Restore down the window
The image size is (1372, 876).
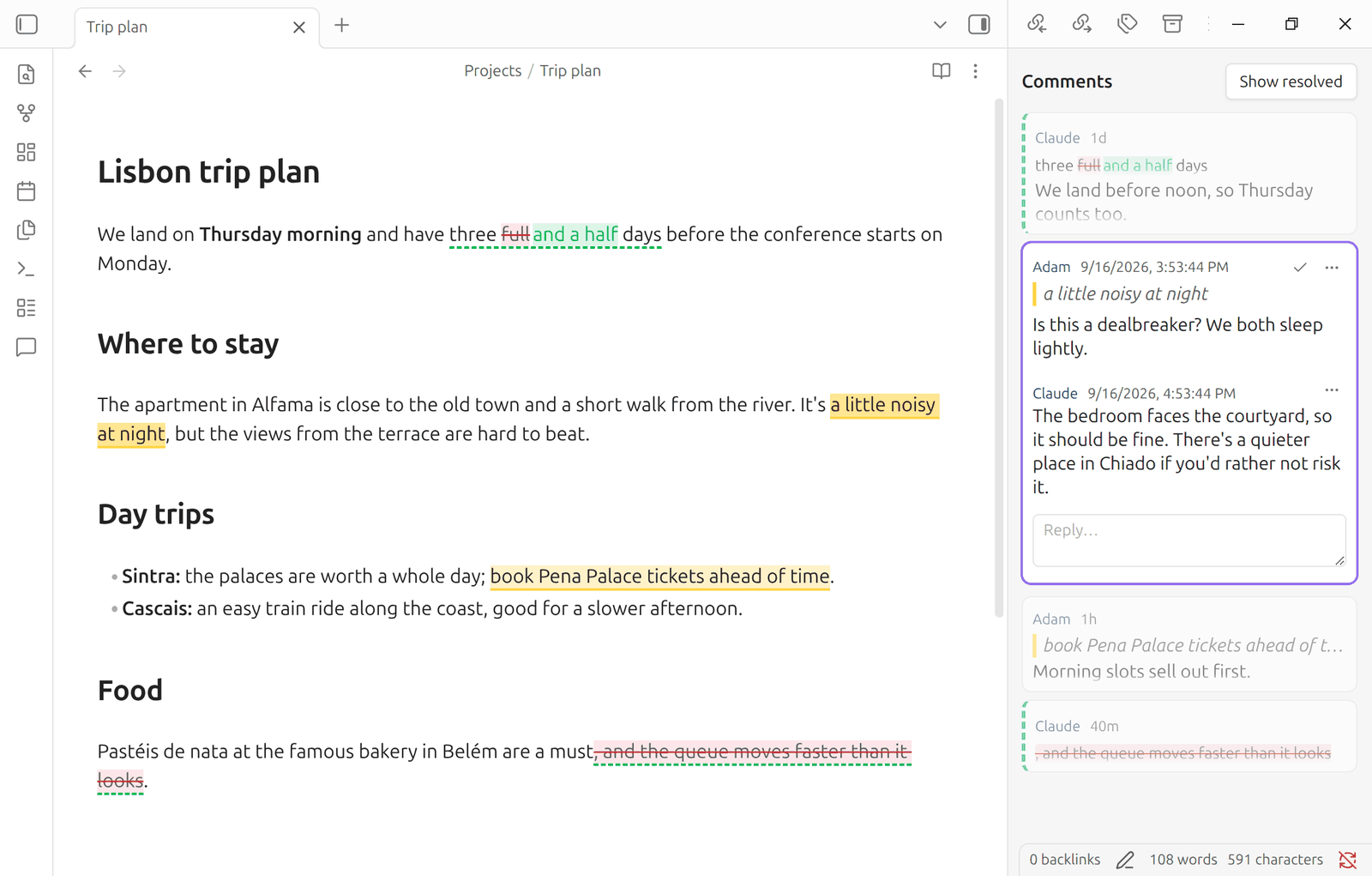click(x=1291, y=24)
